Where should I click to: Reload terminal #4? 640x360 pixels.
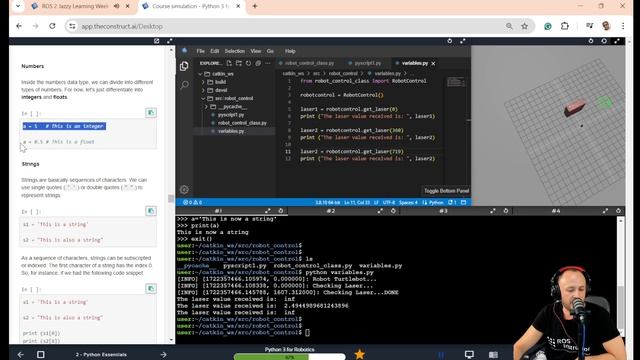(618, 211)
